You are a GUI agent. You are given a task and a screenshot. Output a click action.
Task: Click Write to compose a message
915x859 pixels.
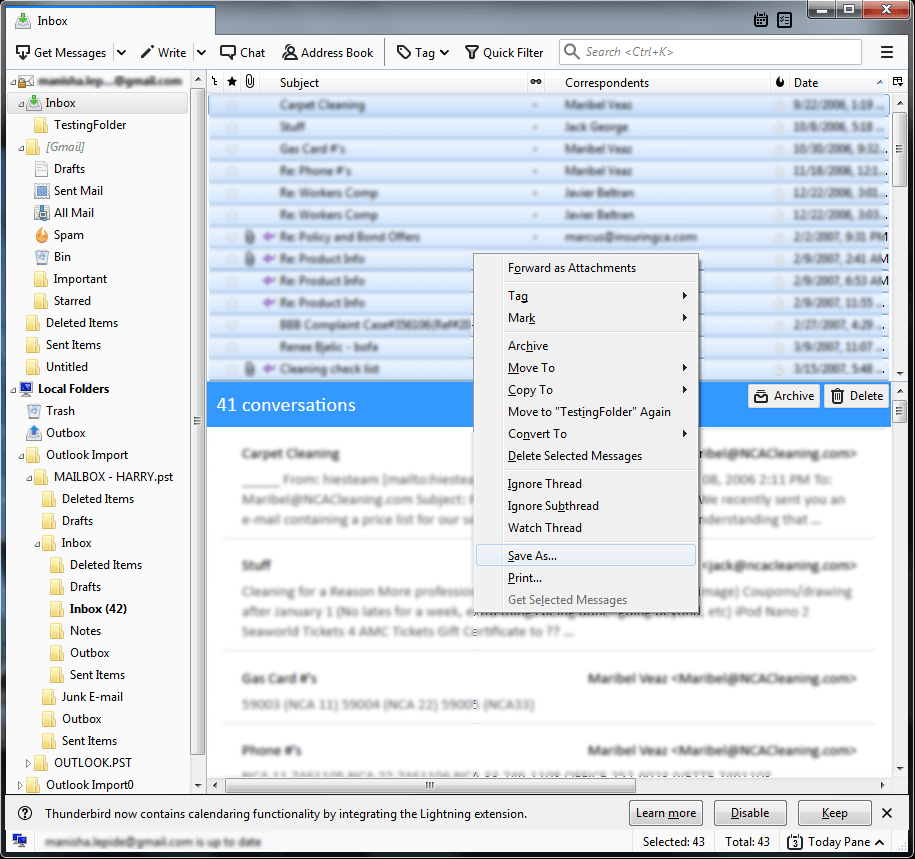pyautogui.click(x=163, y=53)
